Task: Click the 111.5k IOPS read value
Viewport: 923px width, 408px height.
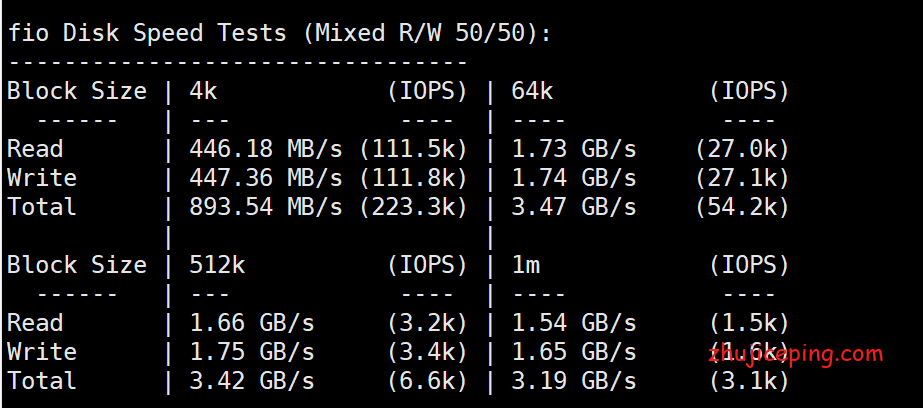Action: [414, 149]
